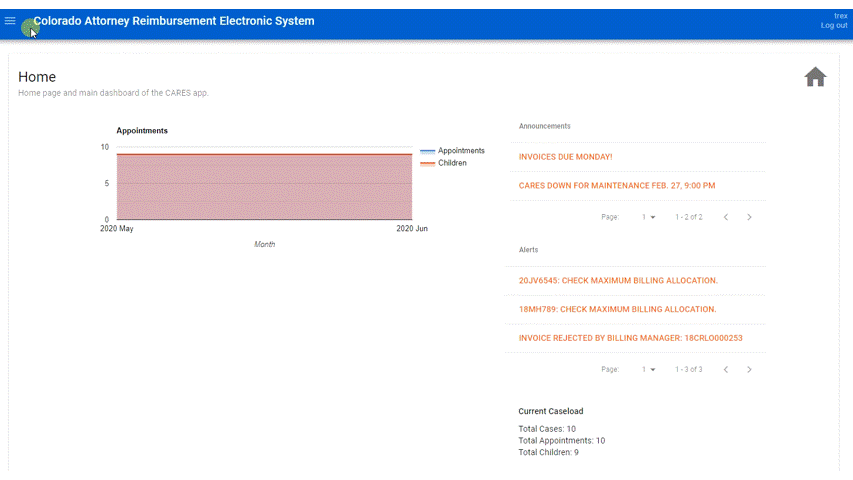853x480 pixels.
Task: Go to next Announcements page
Action: [749, 217]
